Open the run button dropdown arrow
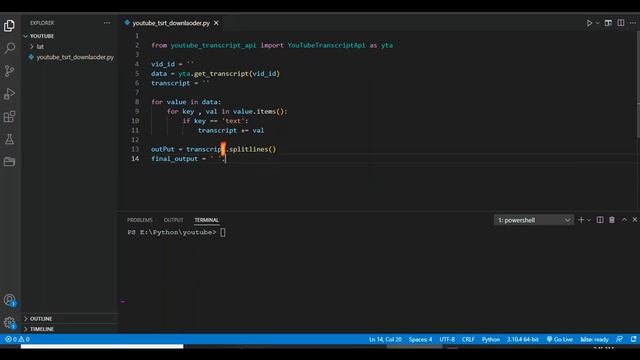 597,23
